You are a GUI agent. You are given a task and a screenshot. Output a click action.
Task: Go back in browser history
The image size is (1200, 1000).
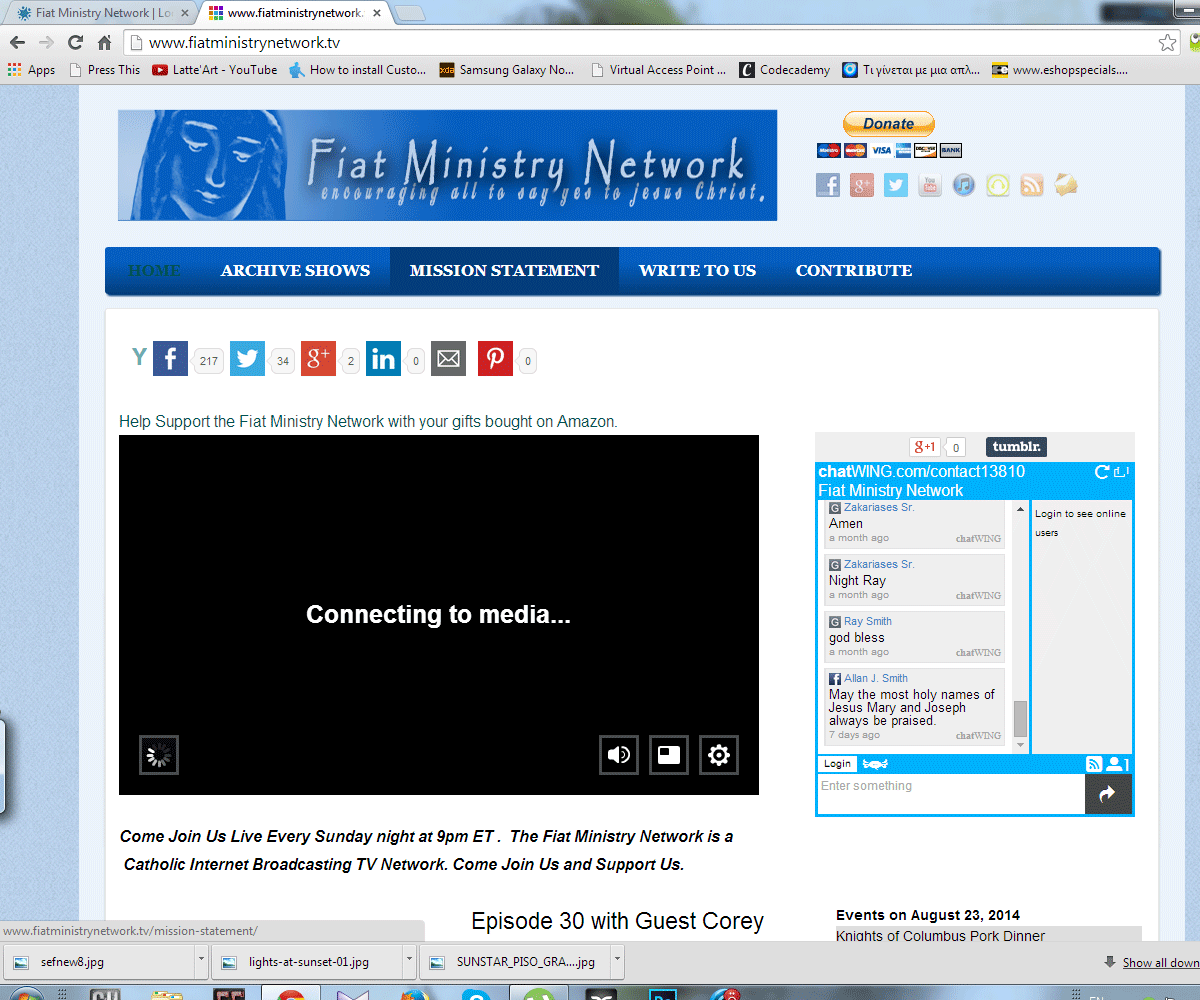coord(17,43)
